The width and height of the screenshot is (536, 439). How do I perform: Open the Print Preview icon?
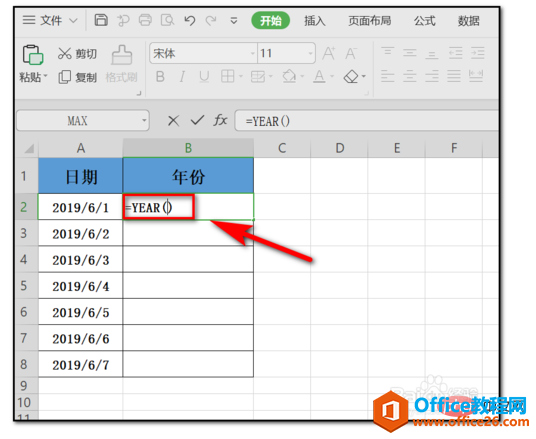[x=168, y=20]
